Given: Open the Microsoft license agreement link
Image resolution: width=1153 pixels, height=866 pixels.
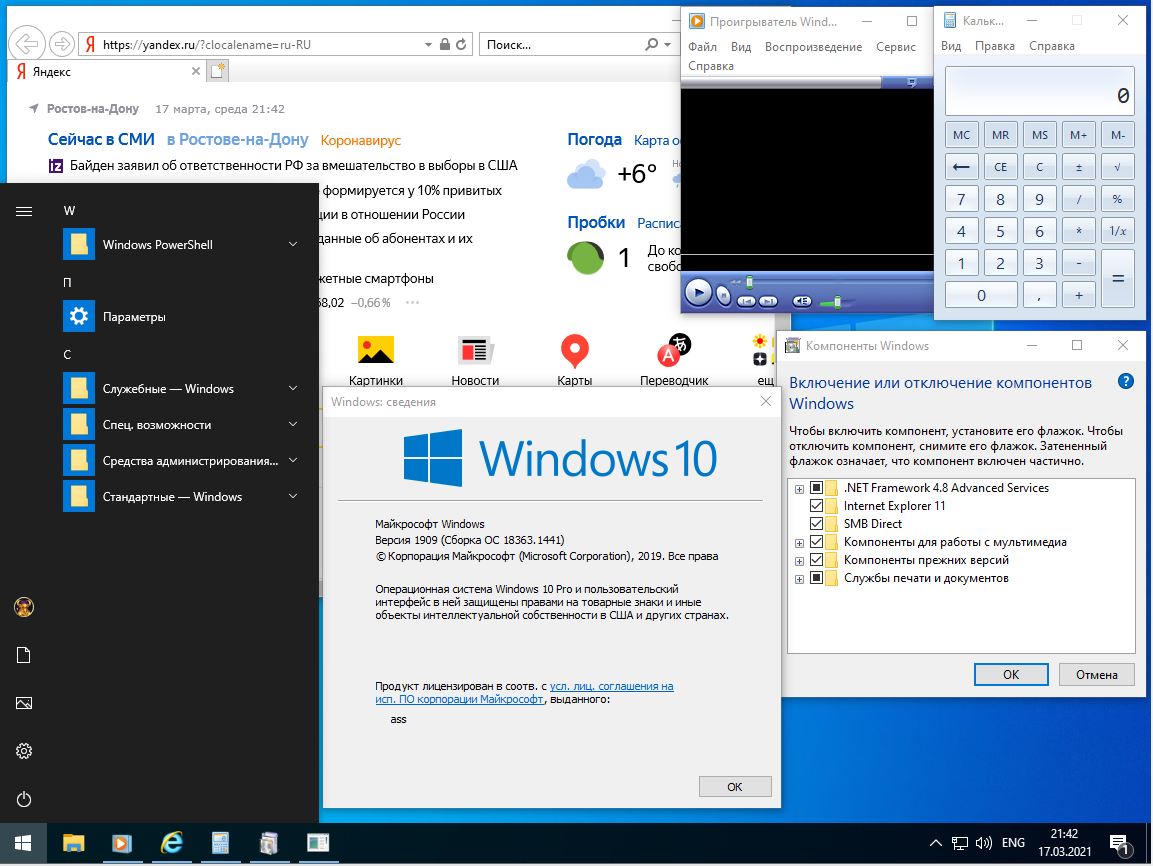Looking at the screenshot, I should (x=524, y=693).
